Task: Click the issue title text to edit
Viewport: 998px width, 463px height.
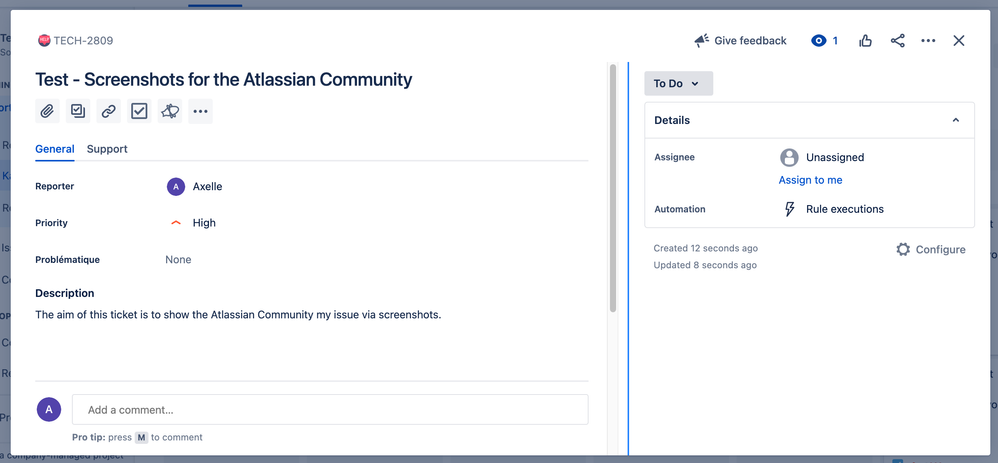Action: [x=223, y=80]
